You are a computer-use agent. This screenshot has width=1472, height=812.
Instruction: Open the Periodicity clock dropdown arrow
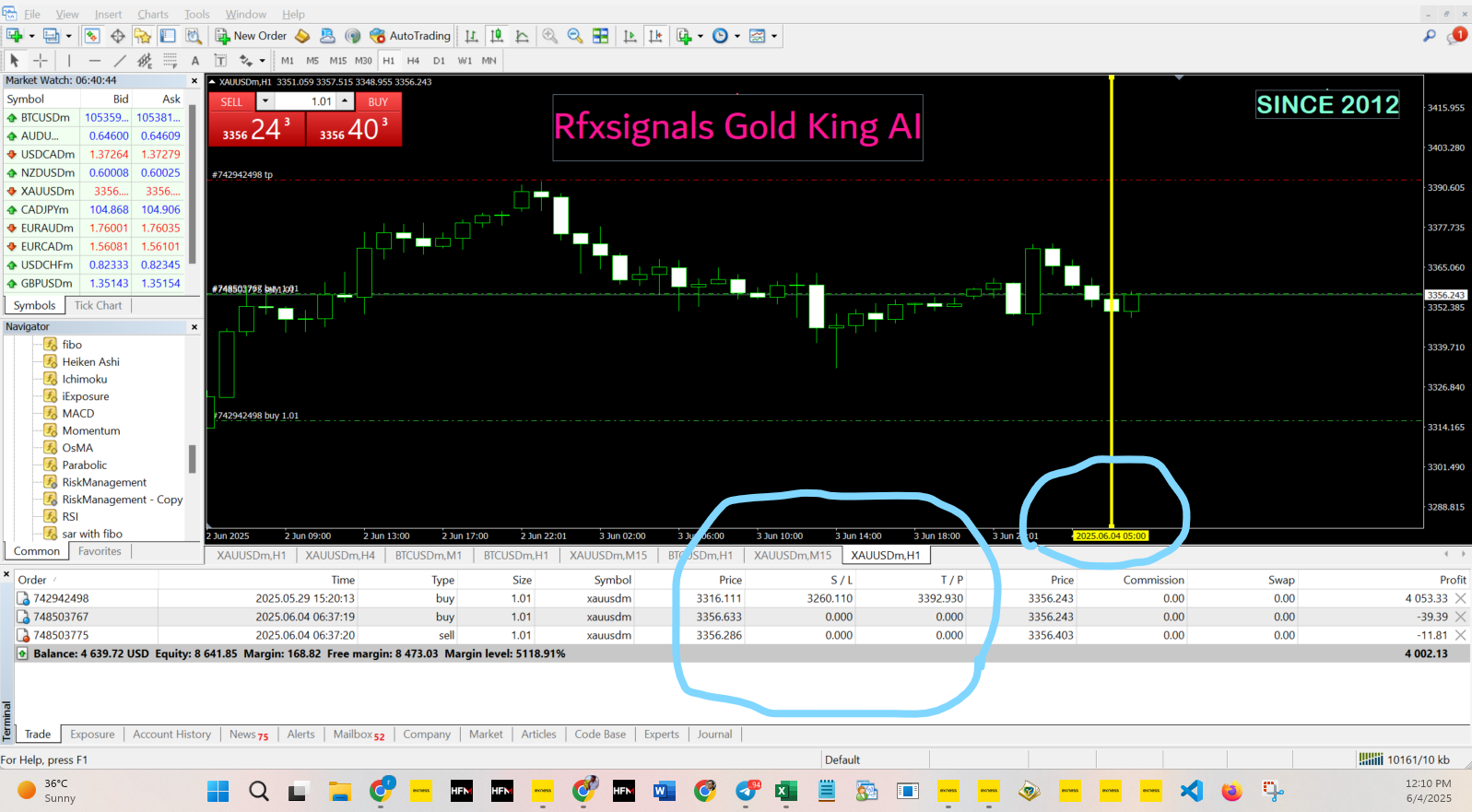click(x=737, y=36)
